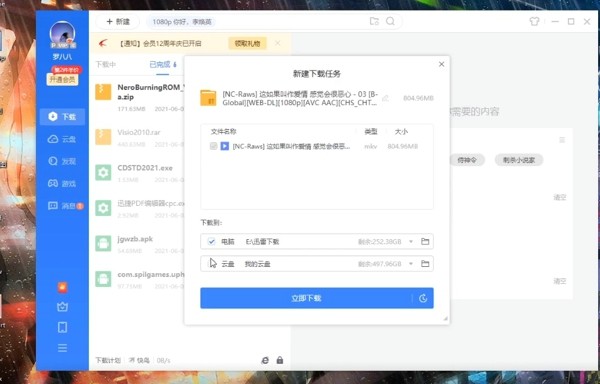Click the yellow folder icon of the NC-Raws task
Image resolution: width=600 pixels, height=384 pixels.
coord(208,98)
